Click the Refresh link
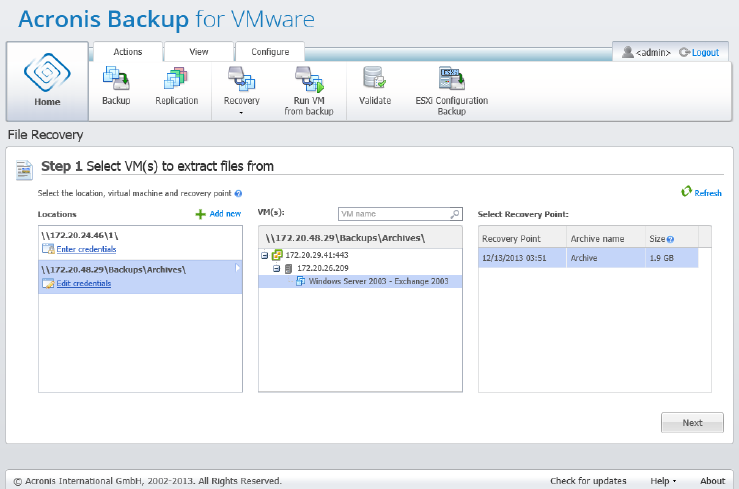Screen dimensions: 739x489 (707, 193)
